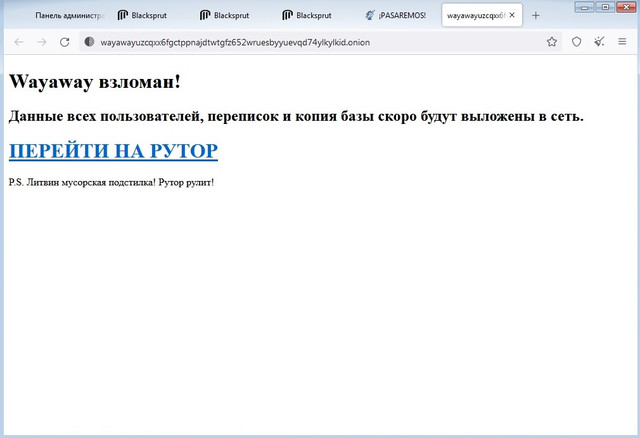This screenshot has width=640, height=438.
Task: Minimize the browser window
Action: tap(585, 7)
